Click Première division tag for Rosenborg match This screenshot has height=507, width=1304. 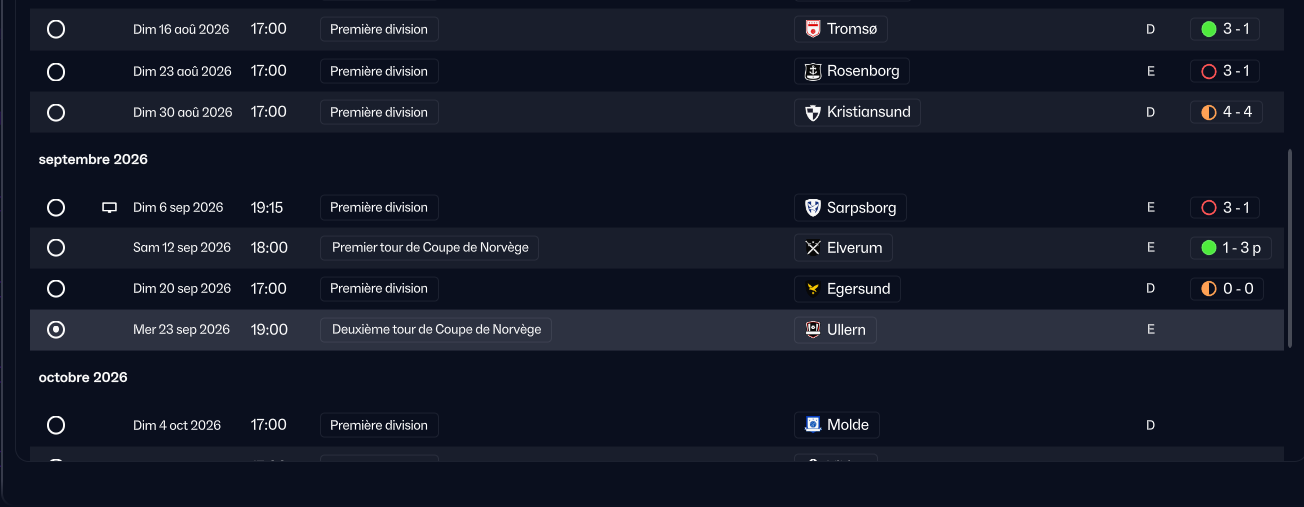coord(379,71)
